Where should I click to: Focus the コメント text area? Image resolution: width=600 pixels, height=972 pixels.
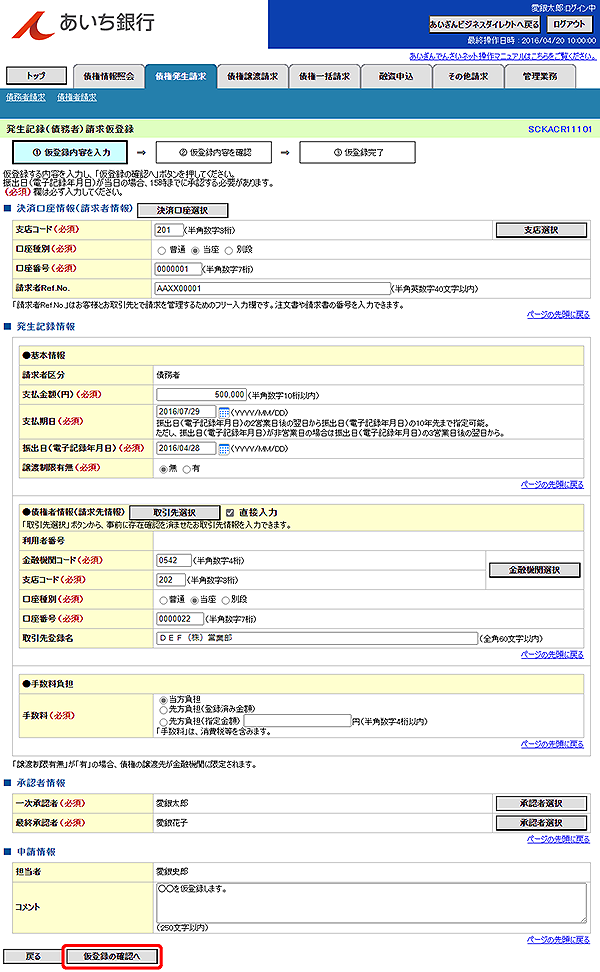pyautogui.click(x=371, y=903)
